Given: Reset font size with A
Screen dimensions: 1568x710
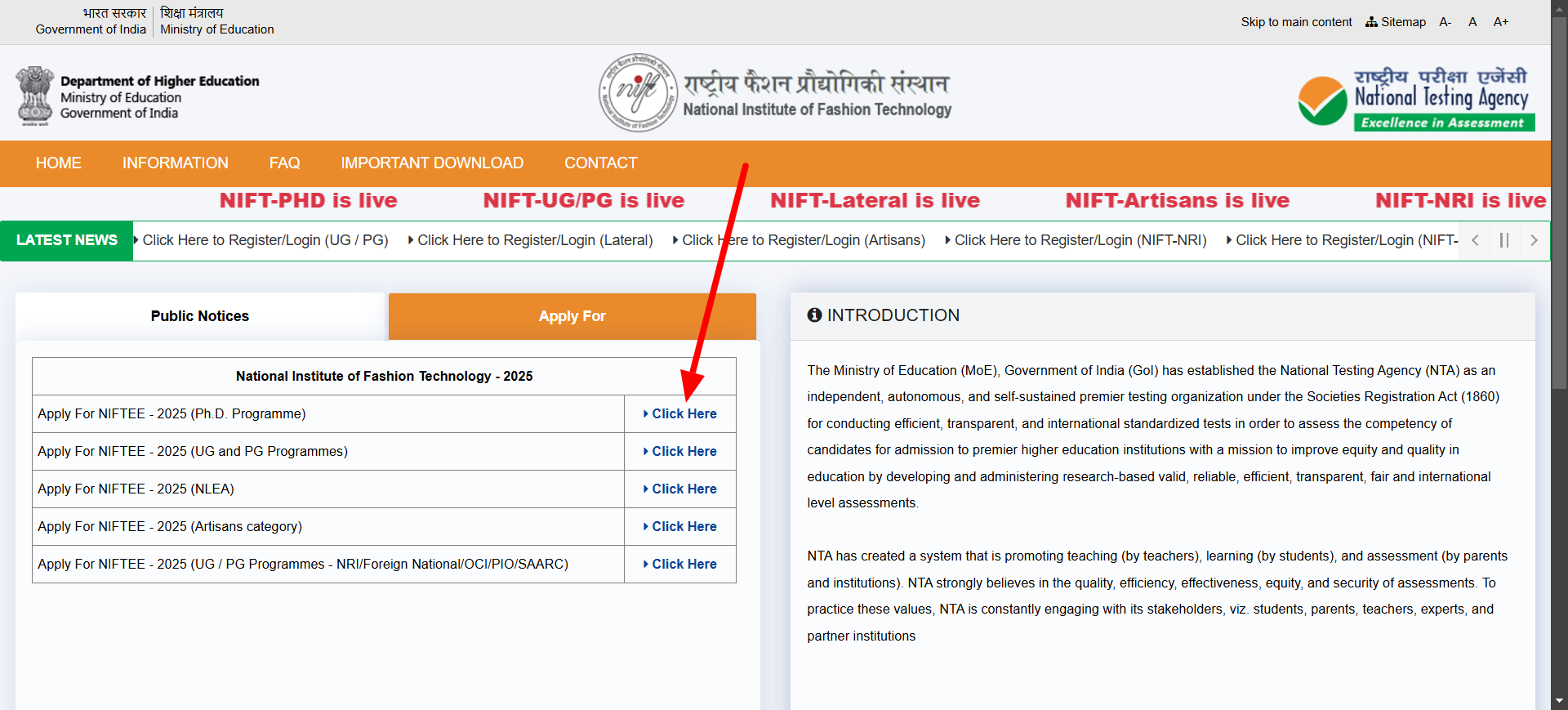Looking at the screenshot, I should pyautogui.click(x=1472, y=22).
